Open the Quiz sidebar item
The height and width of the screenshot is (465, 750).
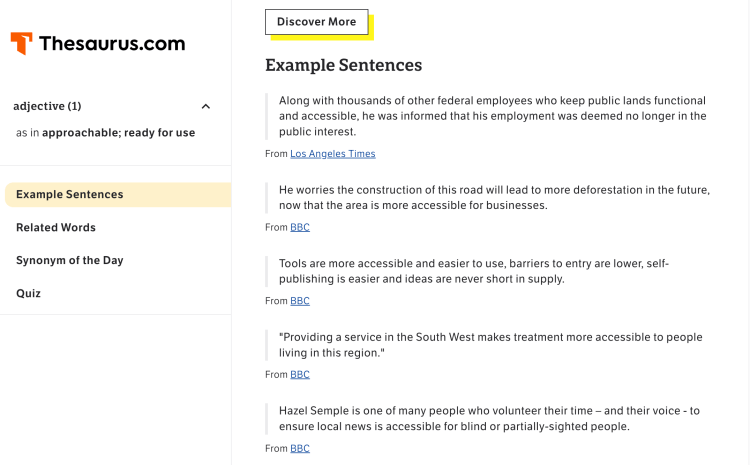click(29, 294)
